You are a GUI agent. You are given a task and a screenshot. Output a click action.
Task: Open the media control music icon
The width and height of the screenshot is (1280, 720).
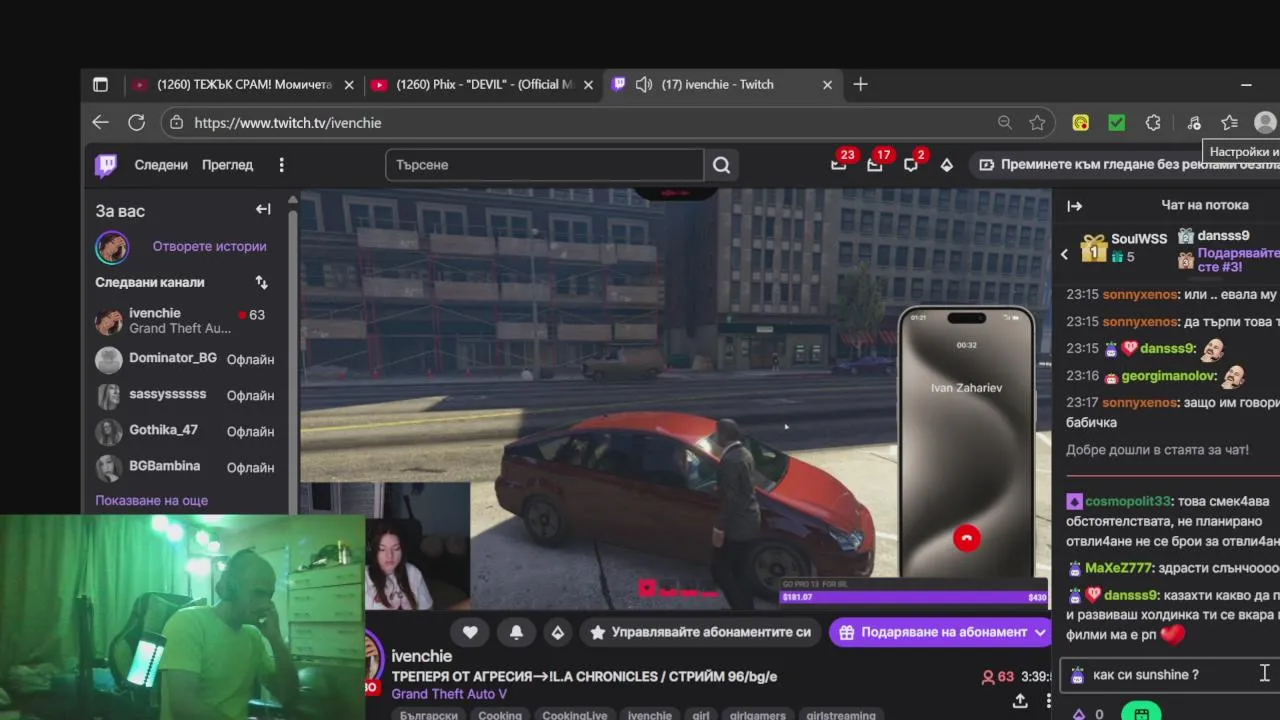(1194, 122)
